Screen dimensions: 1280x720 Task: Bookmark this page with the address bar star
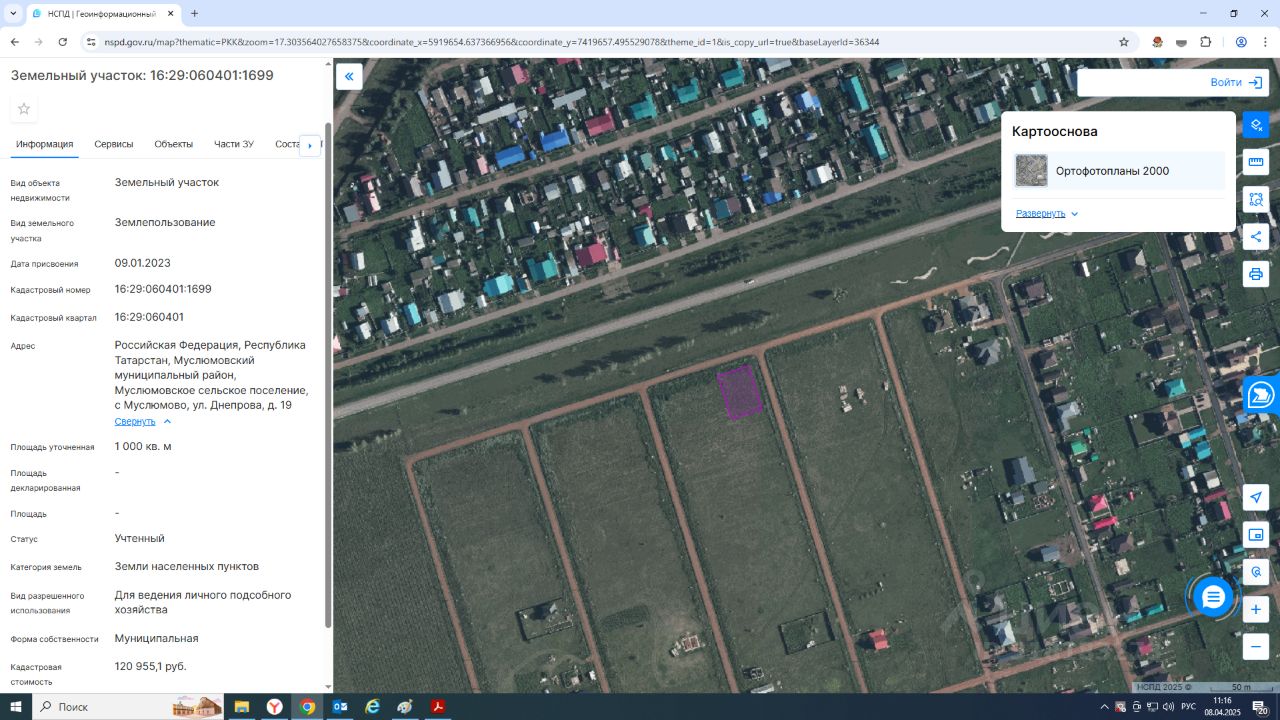pyautogui.click(x=1124, y=42)
